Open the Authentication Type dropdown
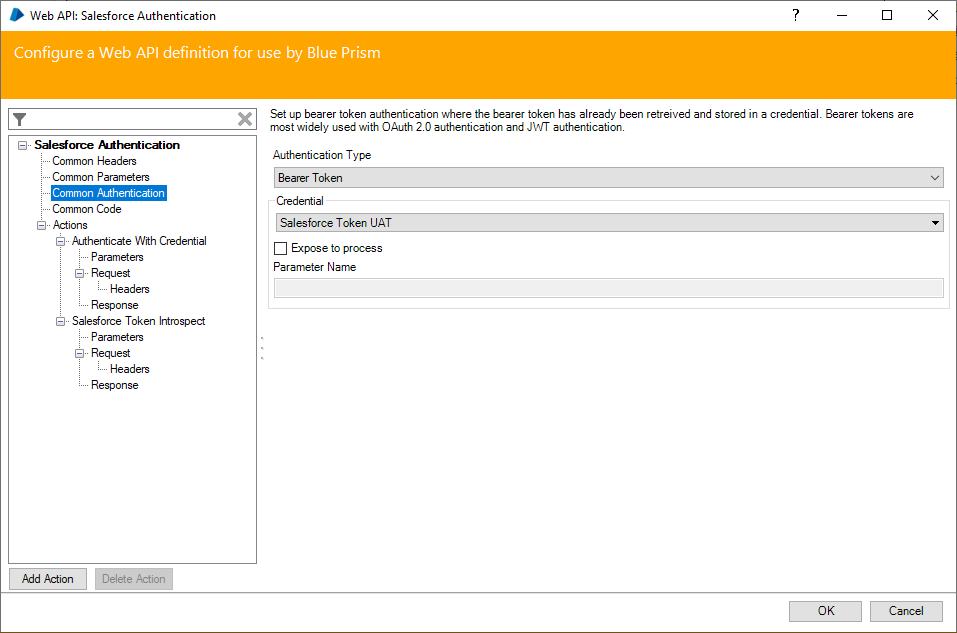The height and width of the screenshot is (633, 957). pyautogui.click(x=608, y=178)
